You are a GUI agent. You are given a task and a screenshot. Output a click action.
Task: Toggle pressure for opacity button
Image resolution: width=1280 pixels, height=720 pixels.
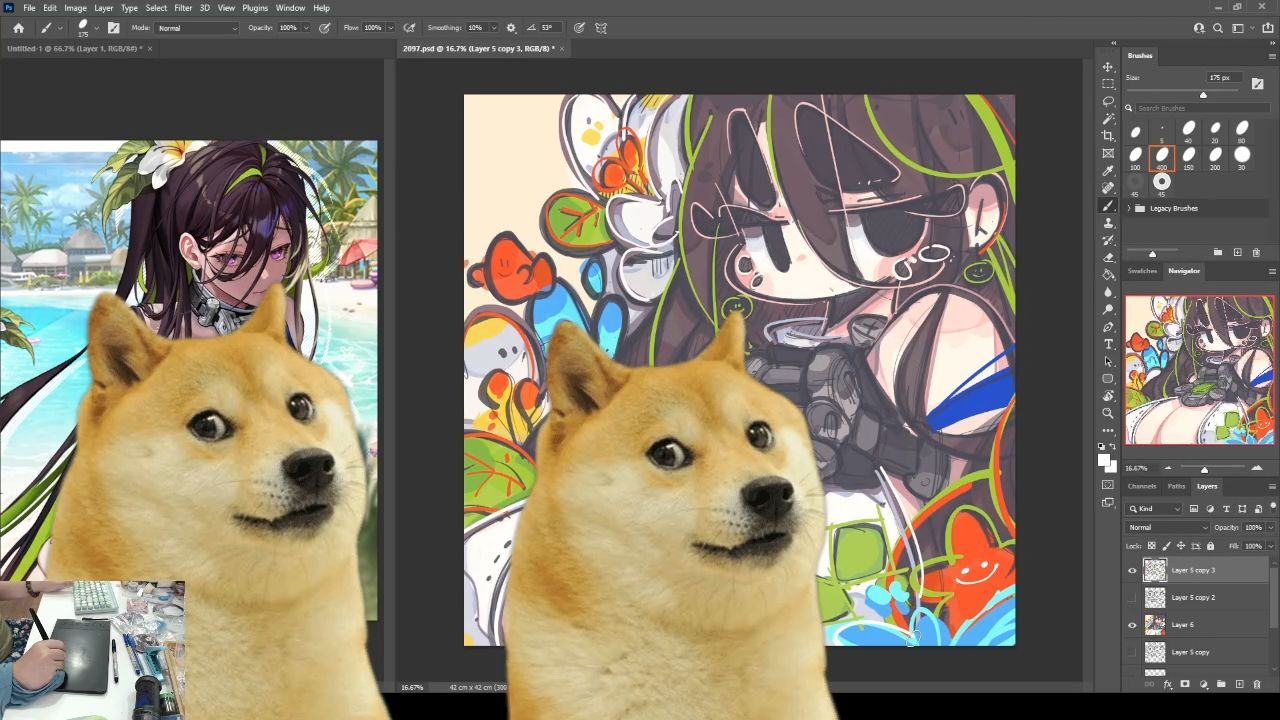click(325, 28)
